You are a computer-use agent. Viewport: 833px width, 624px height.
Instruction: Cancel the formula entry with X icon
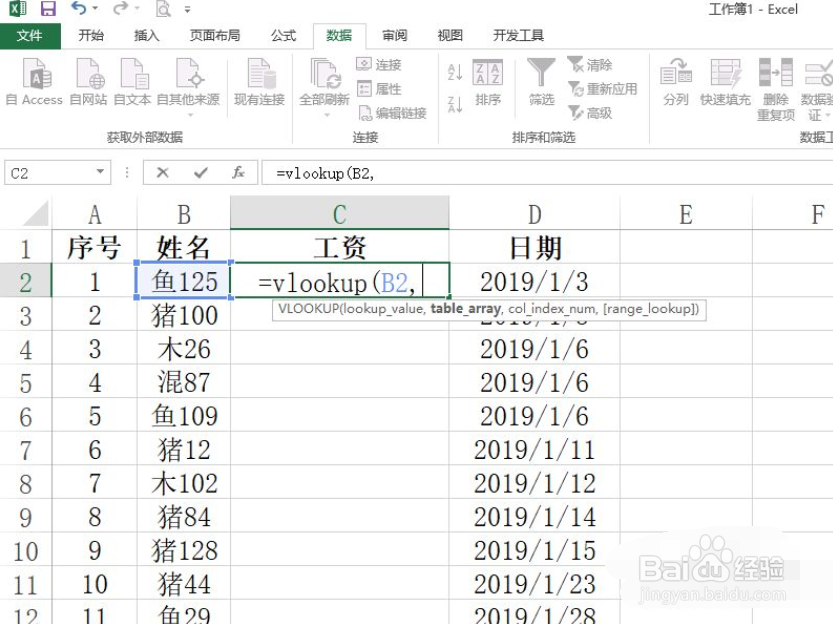point(163,173)
